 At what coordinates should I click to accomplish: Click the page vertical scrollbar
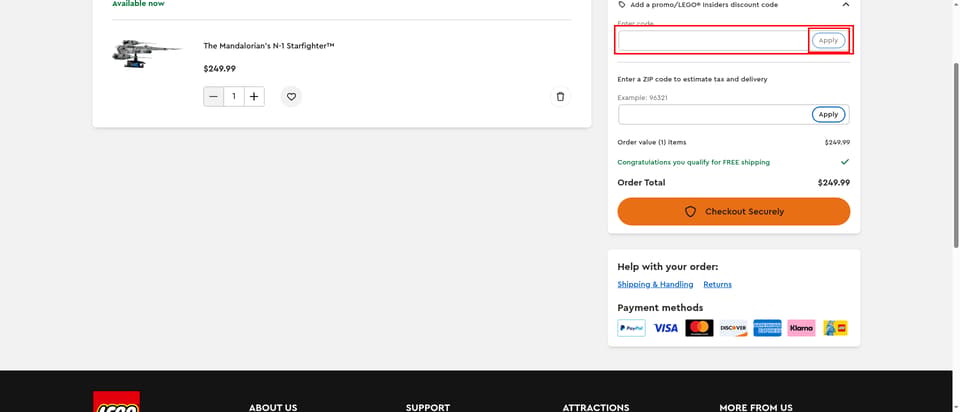point(956,153)
